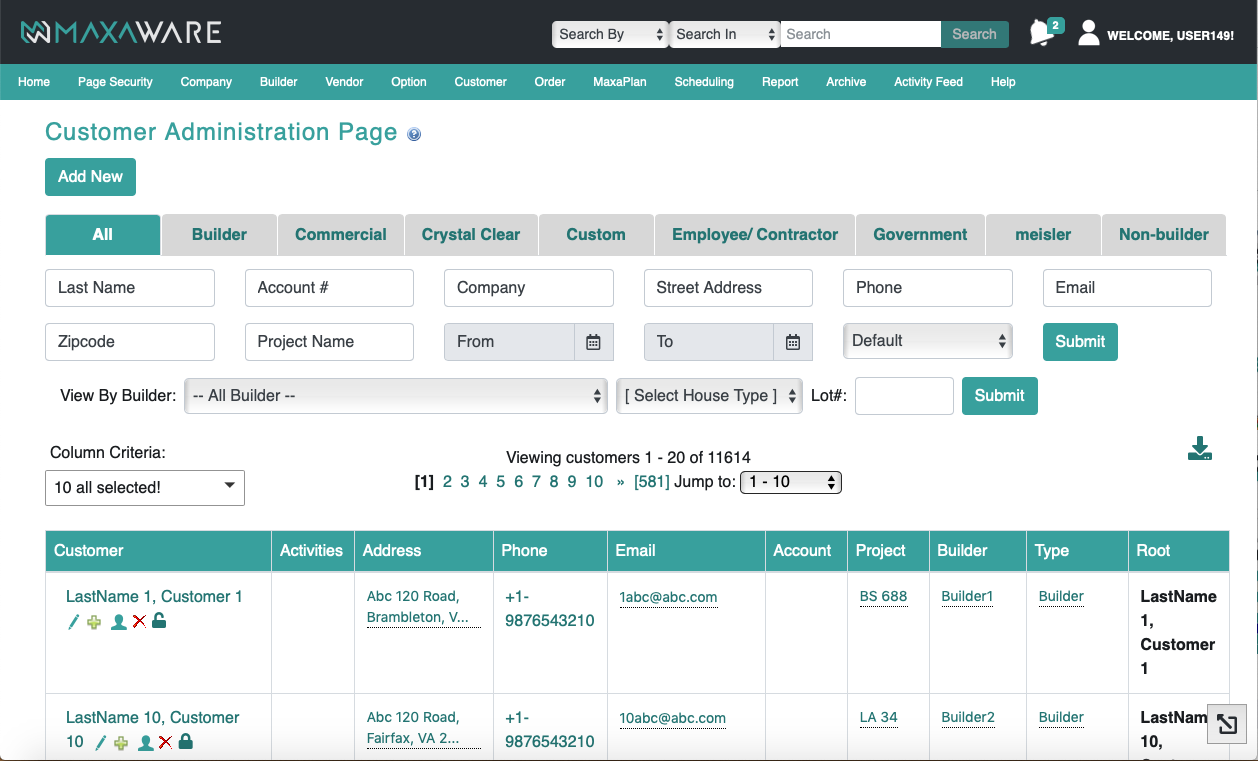Open the Activity Feed menu
This screenshot has height=761, width=1258.
[x=928, y=82]
